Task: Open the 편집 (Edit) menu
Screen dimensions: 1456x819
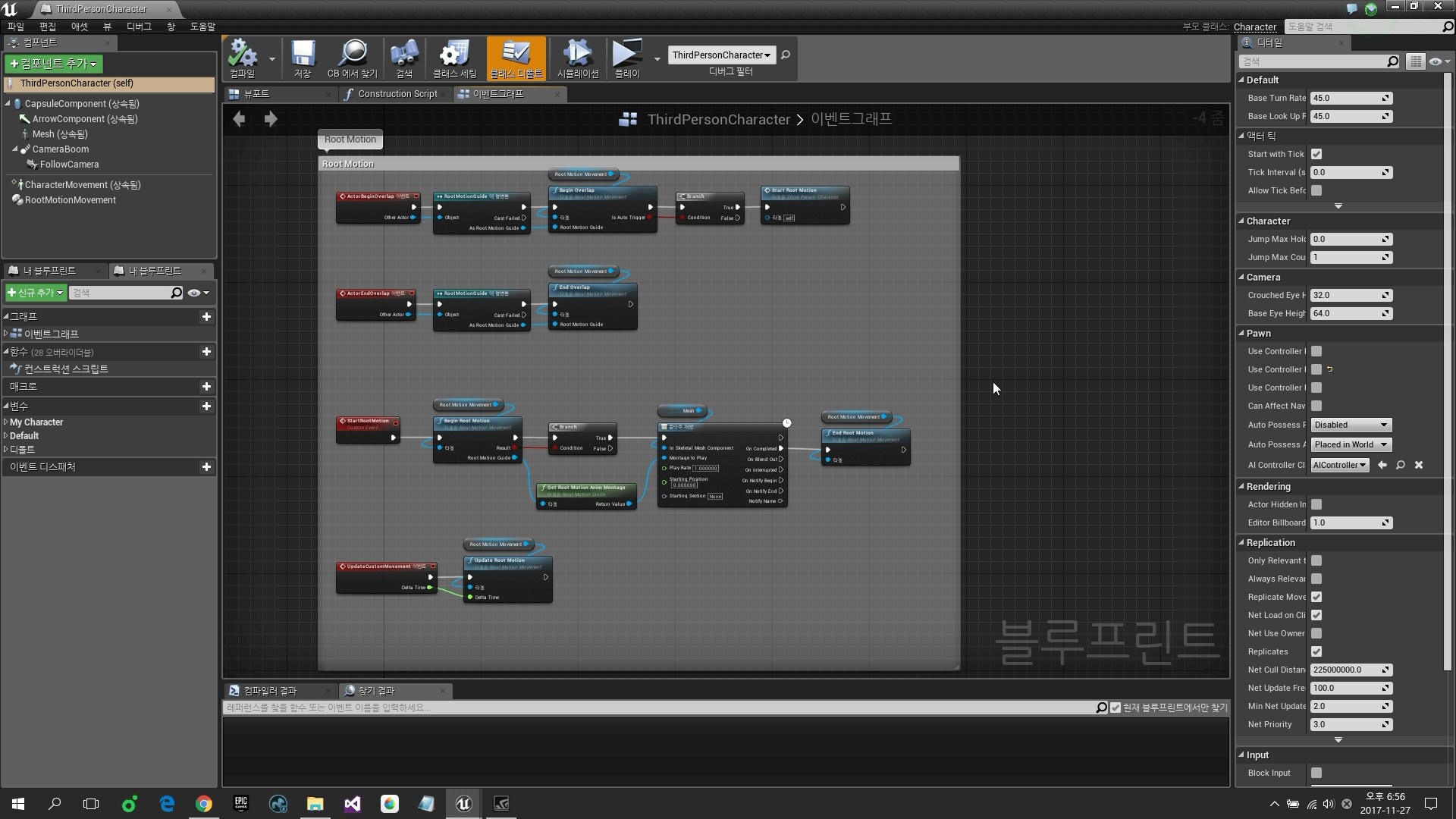Action: 48,27
